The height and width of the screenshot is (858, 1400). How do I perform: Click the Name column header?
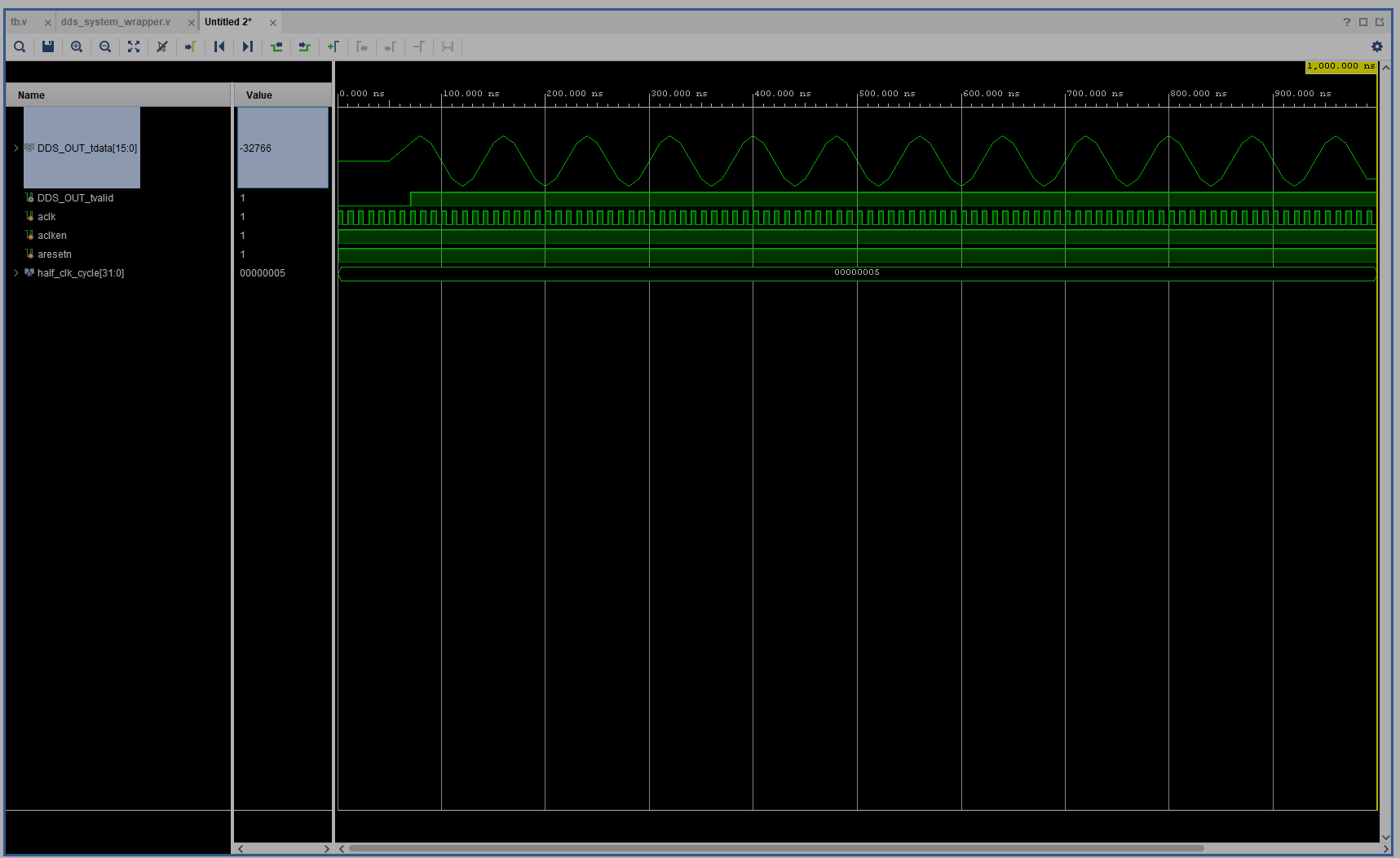[118, 95]
